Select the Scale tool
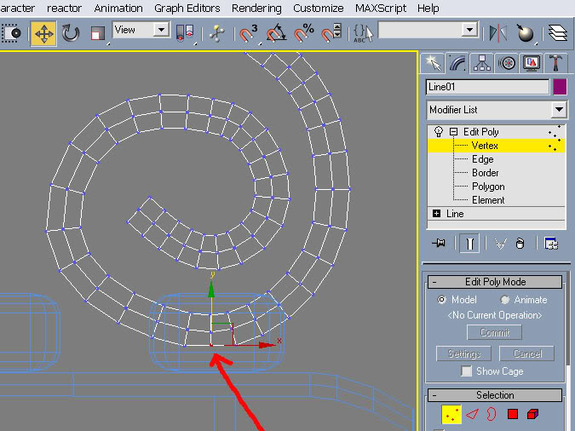This screenshot has height=431, width=575. pyautogui.click(x=98, y=33)
